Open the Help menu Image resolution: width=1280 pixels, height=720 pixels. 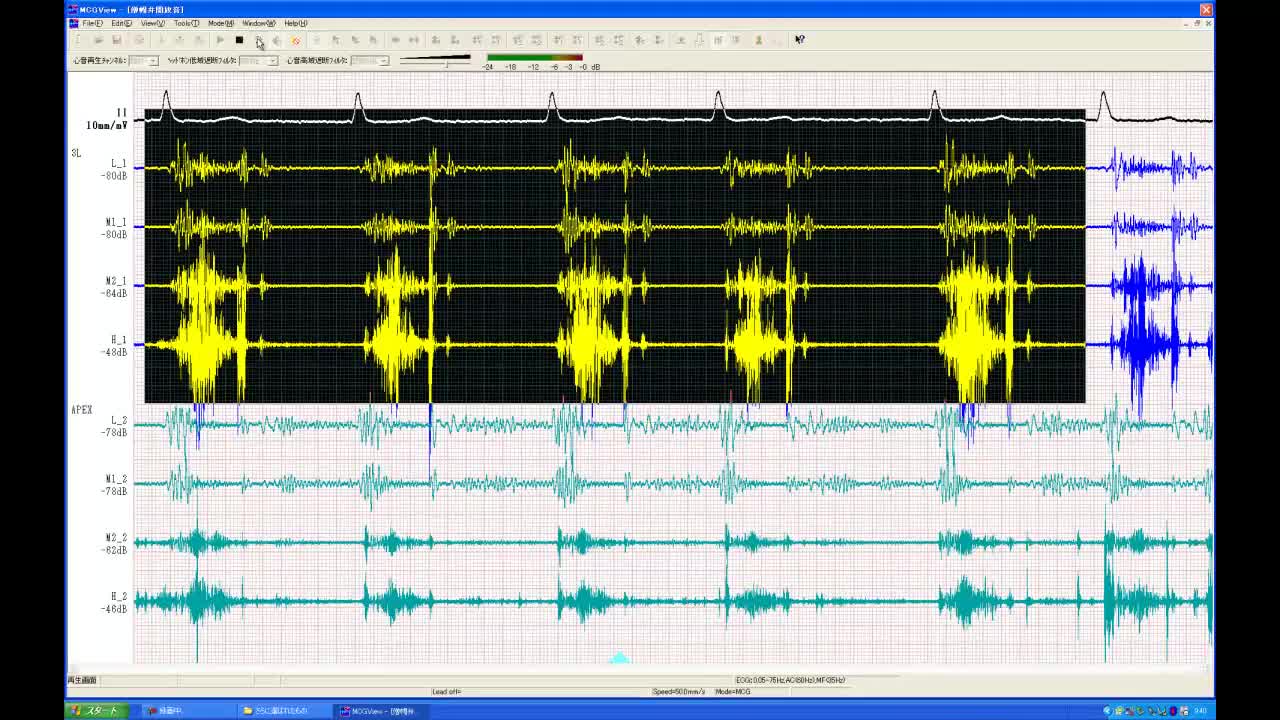[x=296, y=23]
